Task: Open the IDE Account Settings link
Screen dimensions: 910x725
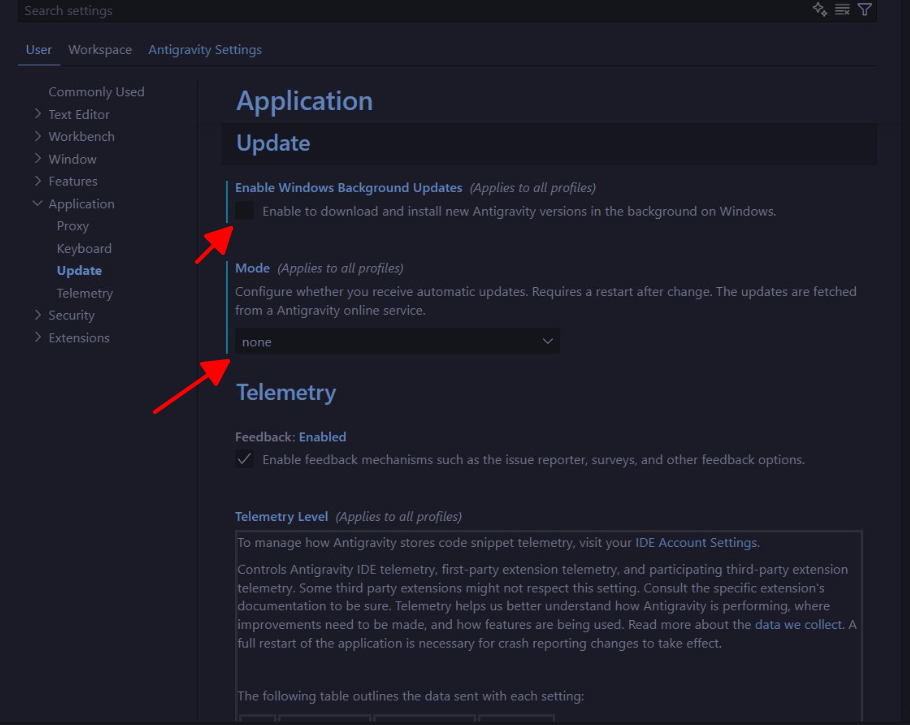Action: tap(696, 543)
